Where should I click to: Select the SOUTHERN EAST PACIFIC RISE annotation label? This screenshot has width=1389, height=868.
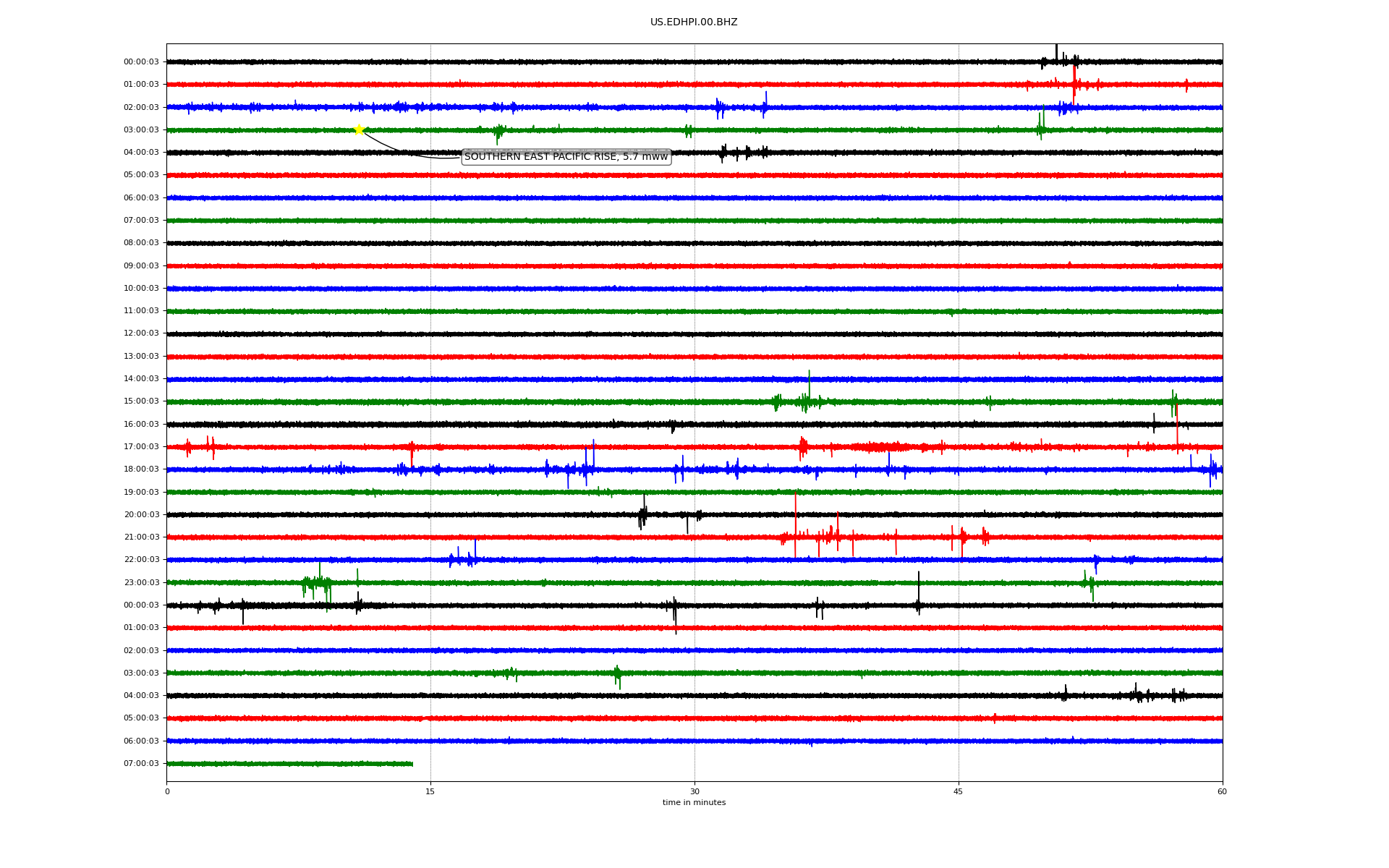tap(566, 157)
